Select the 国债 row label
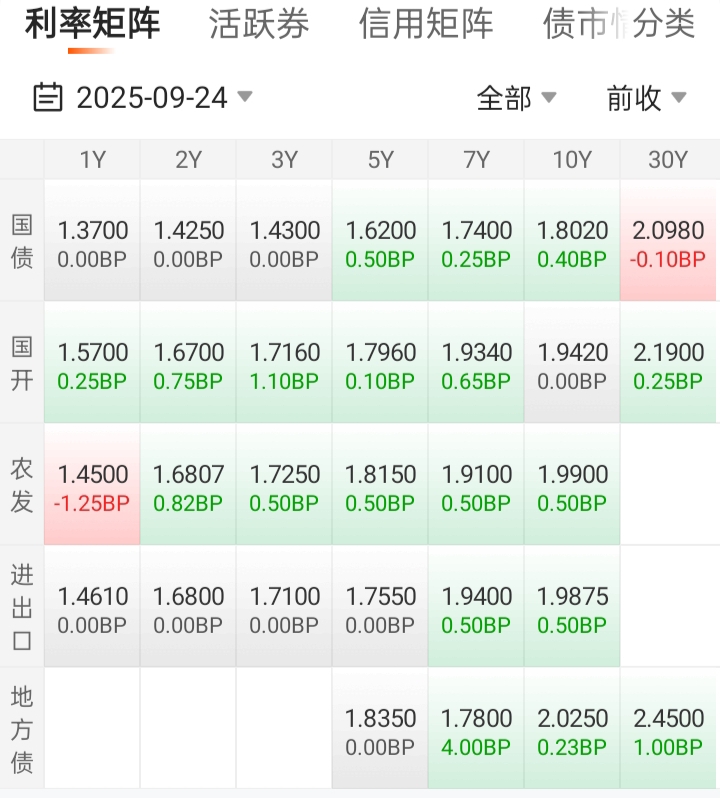The image size is (720, 798). [22, 241]
